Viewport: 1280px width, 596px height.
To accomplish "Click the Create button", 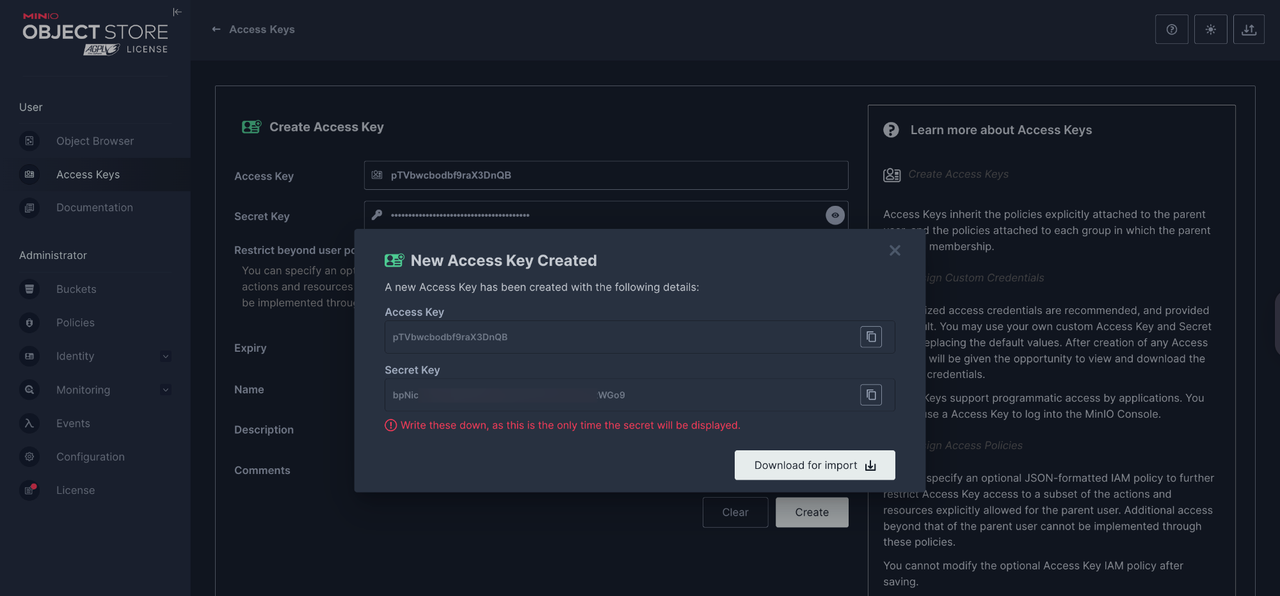I will point(812,512).
